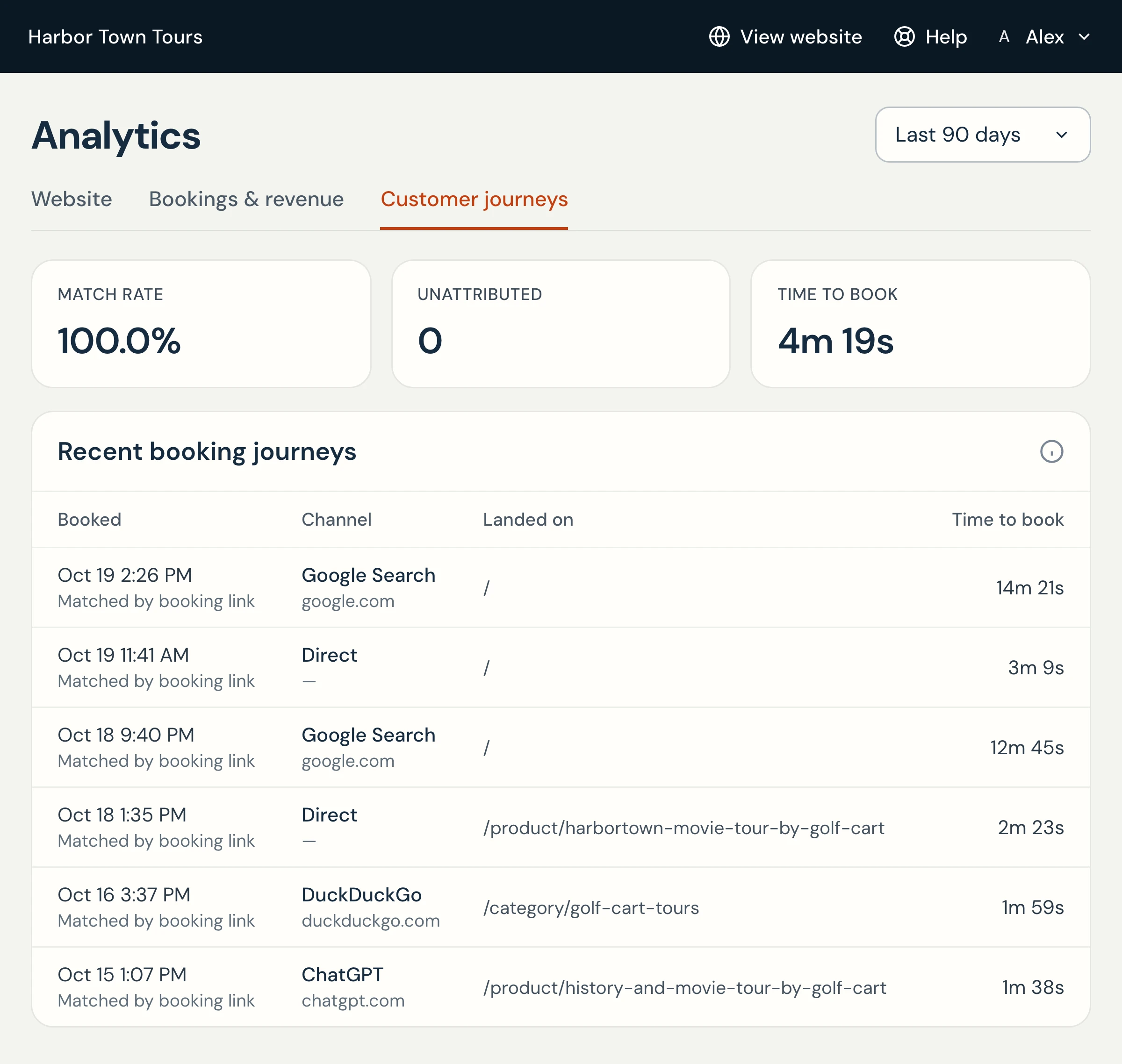Click the Time to Book 4m 19s value
1122x1064 pixels.
pos(835,341)
